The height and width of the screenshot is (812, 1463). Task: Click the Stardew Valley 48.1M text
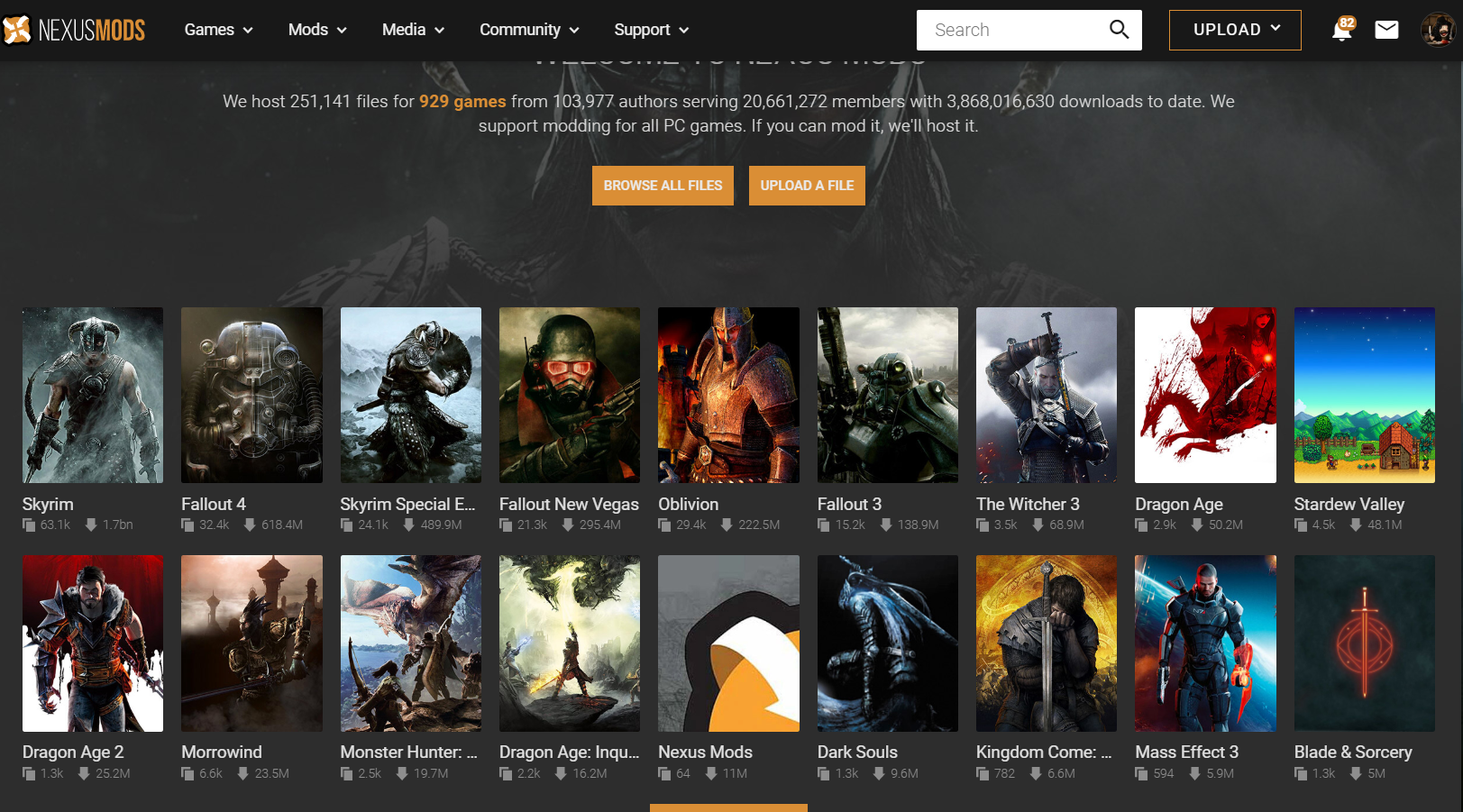point(1385,525)
